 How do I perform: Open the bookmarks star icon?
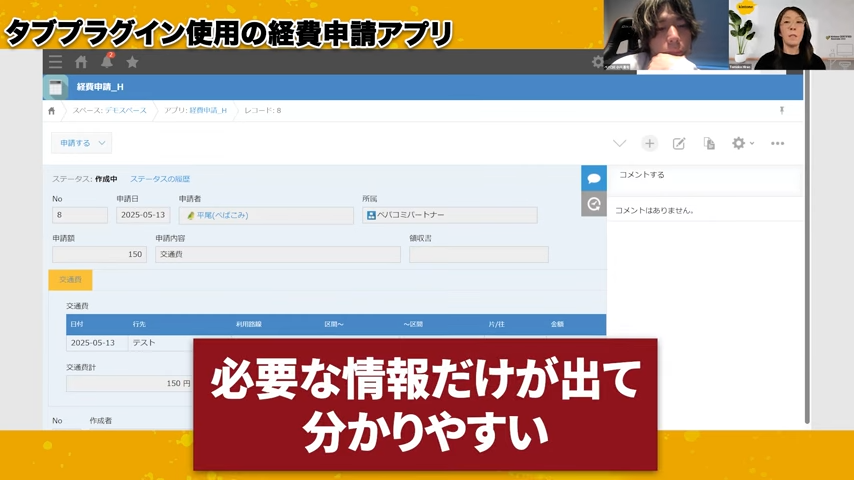(132, 62)
